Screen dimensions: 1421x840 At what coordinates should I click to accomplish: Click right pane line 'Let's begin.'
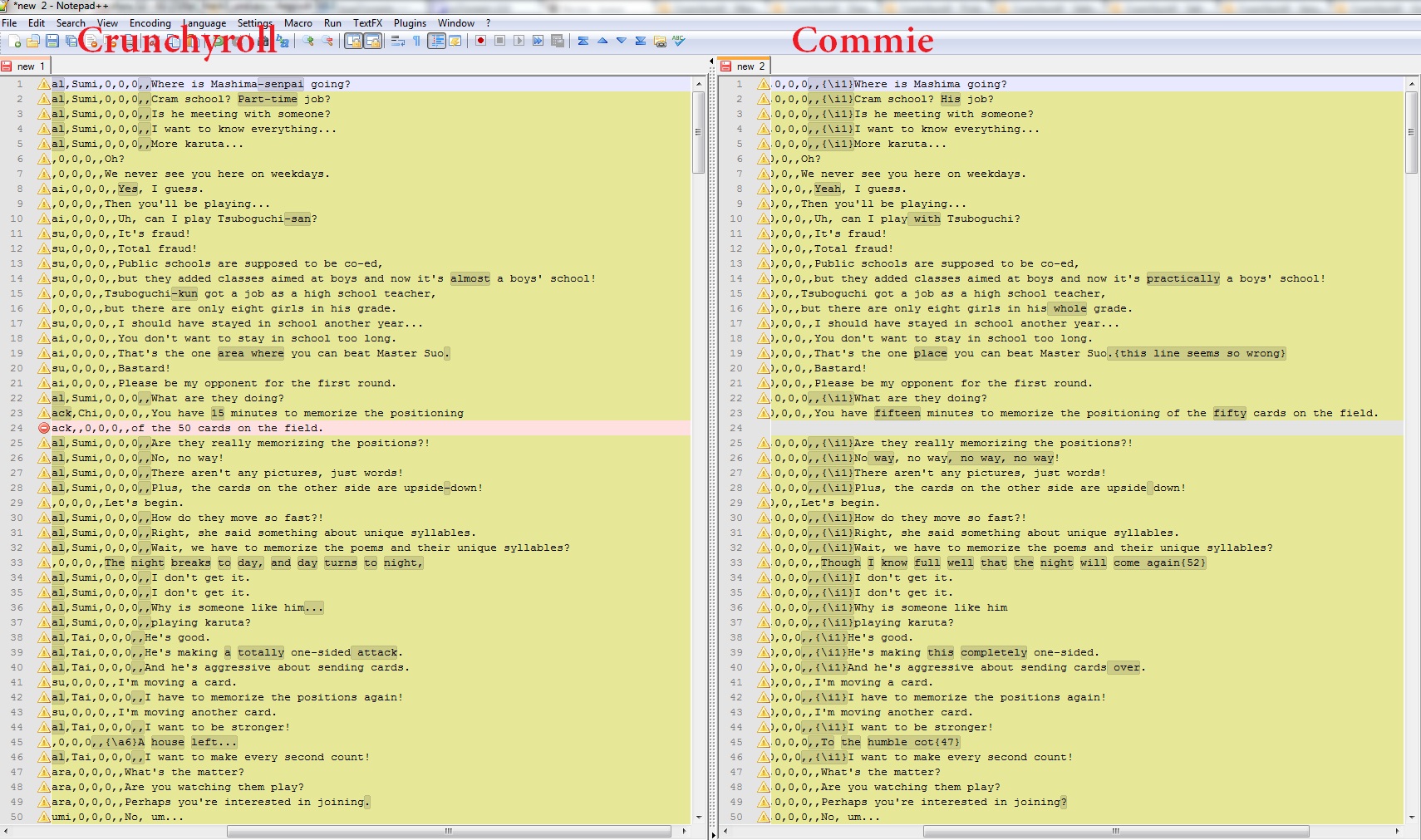838,503
